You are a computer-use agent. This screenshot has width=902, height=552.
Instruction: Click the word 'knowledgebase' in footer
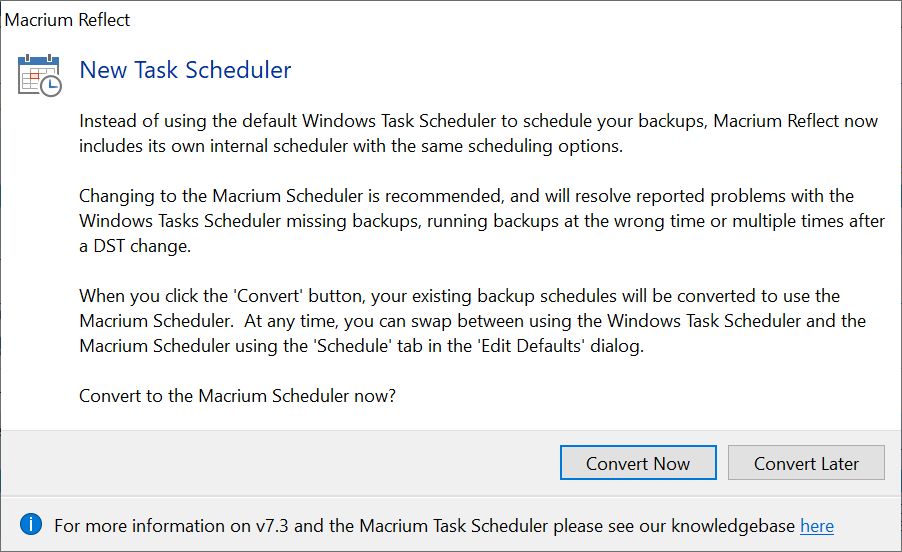pos(733,526)
